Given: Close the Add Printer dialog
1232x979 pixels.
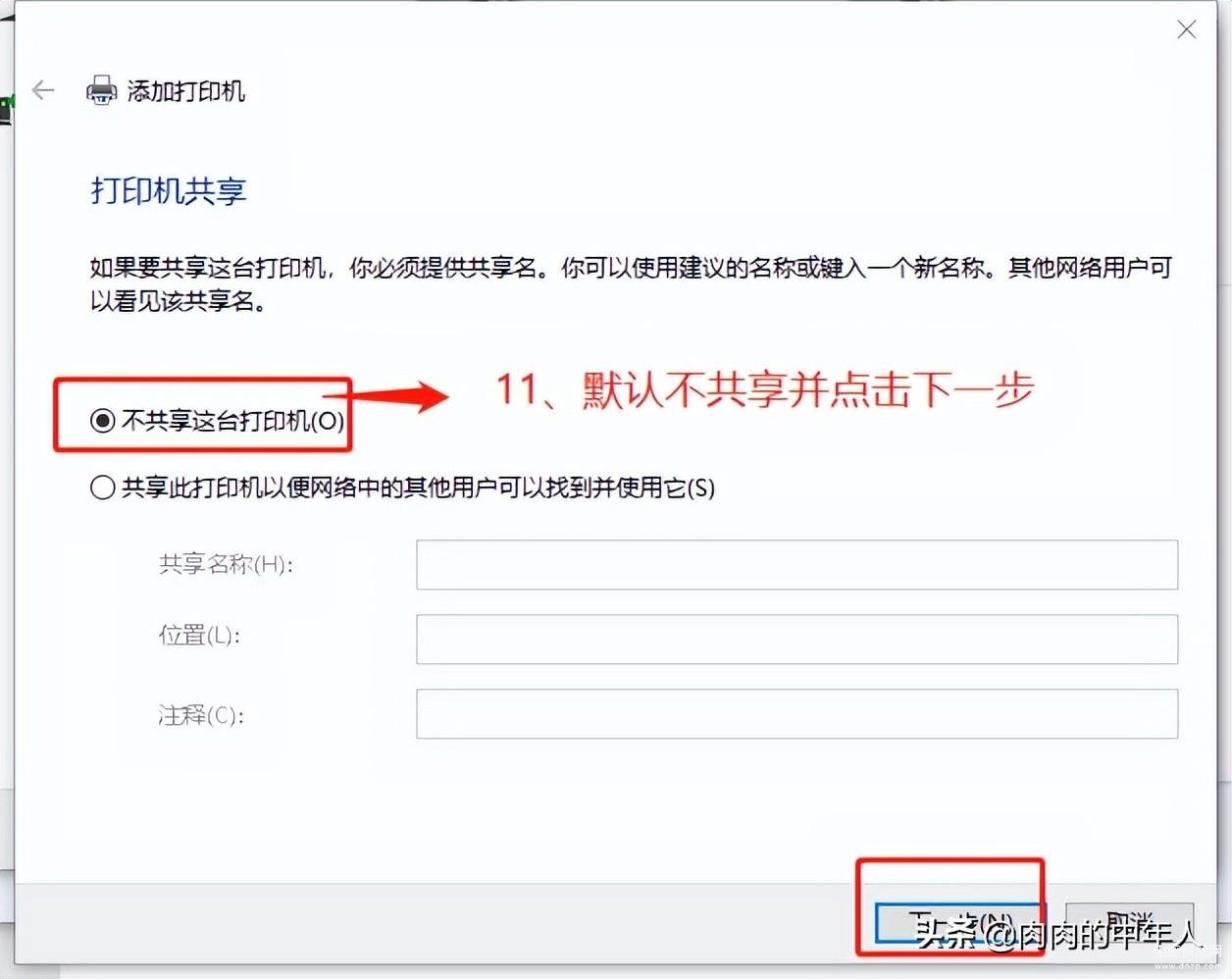Looking at the screenshot, I should tap(1186, 30).
